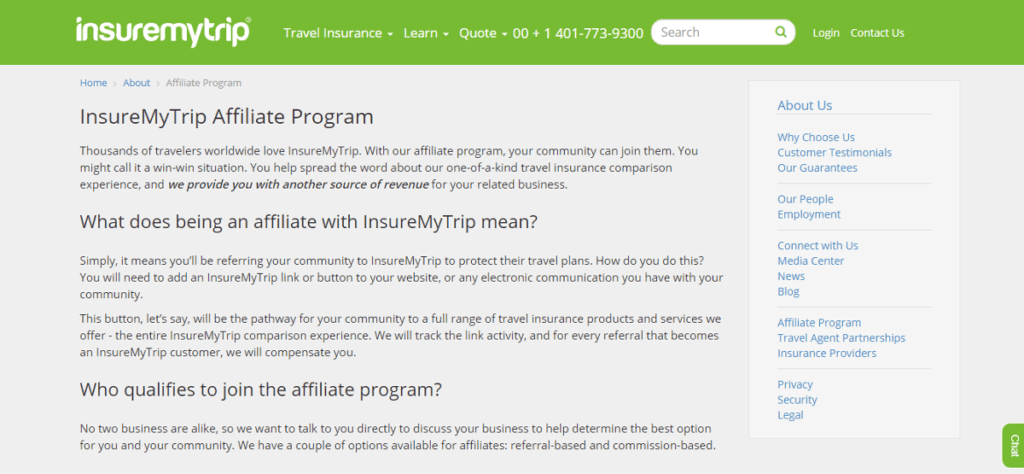Open the Learn dropdown menu
Viewport: 1024px width, 474px height.
coord(426,33)
